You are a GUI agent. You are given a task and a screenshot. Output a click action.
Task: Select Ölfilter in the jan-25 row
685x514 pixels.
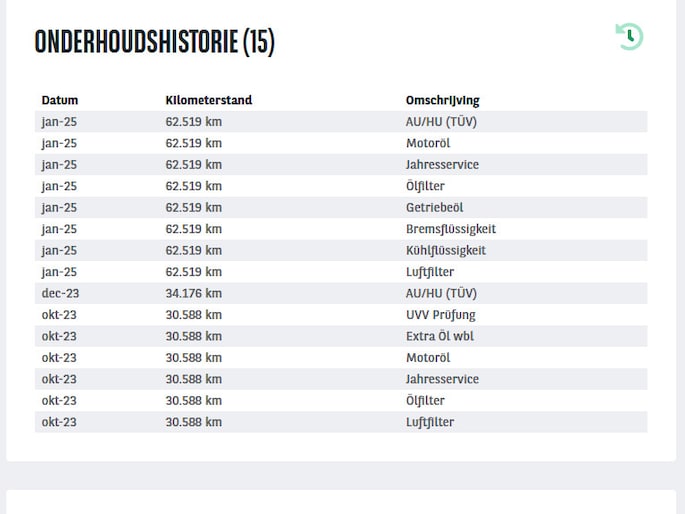[x=425, y=186]
